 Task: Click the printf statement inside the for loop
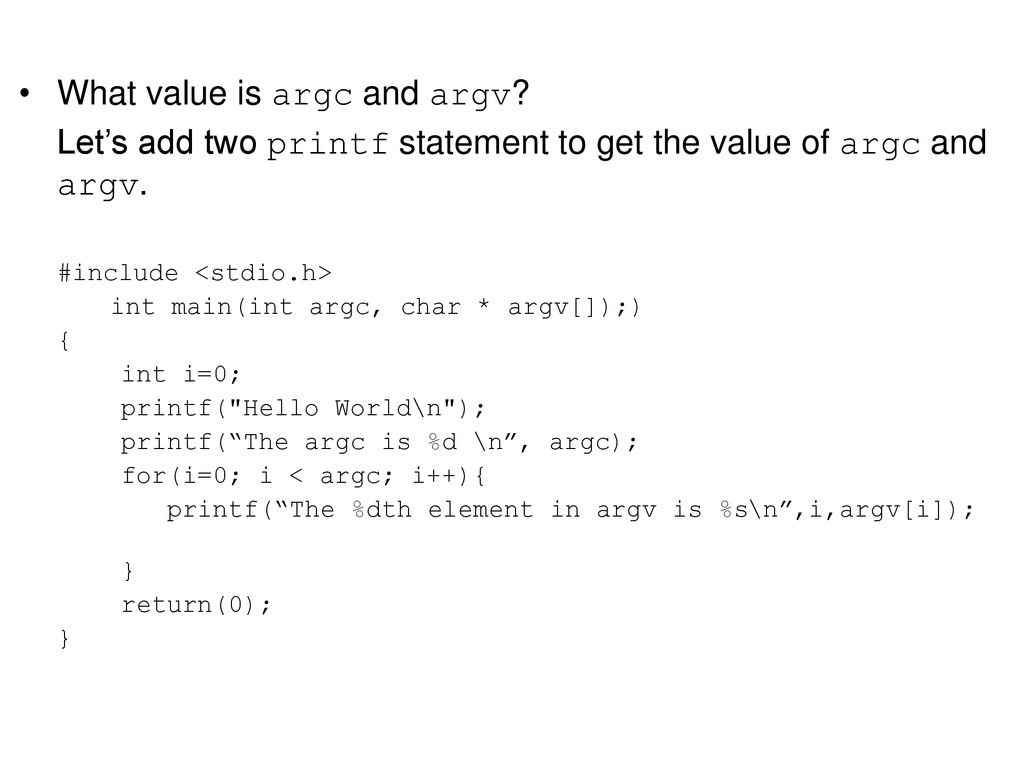570,510
